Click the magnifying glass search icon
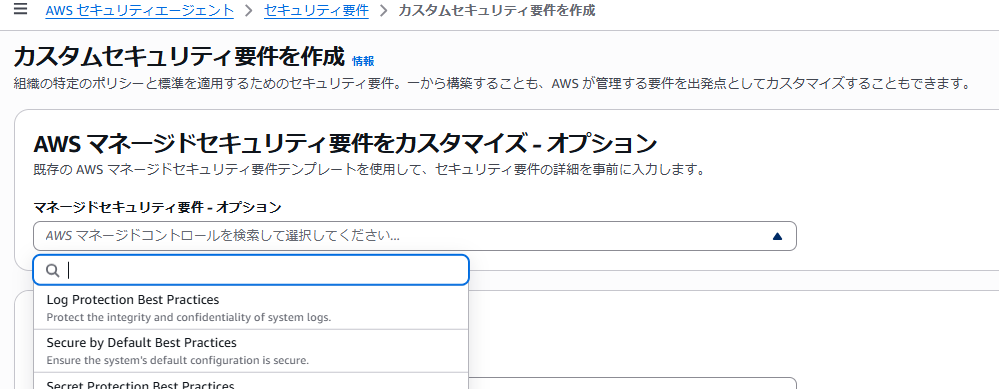 pos(54,271)
